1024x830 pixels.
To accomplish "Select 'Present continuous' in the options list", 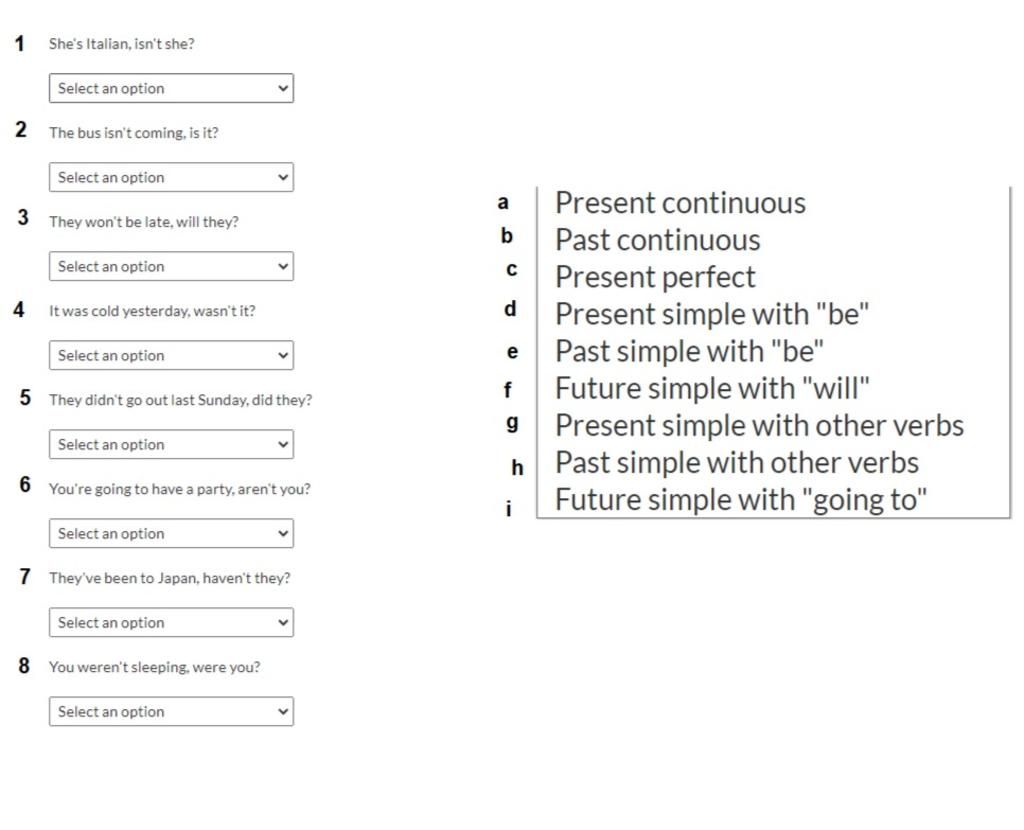I will click(680, 203).
